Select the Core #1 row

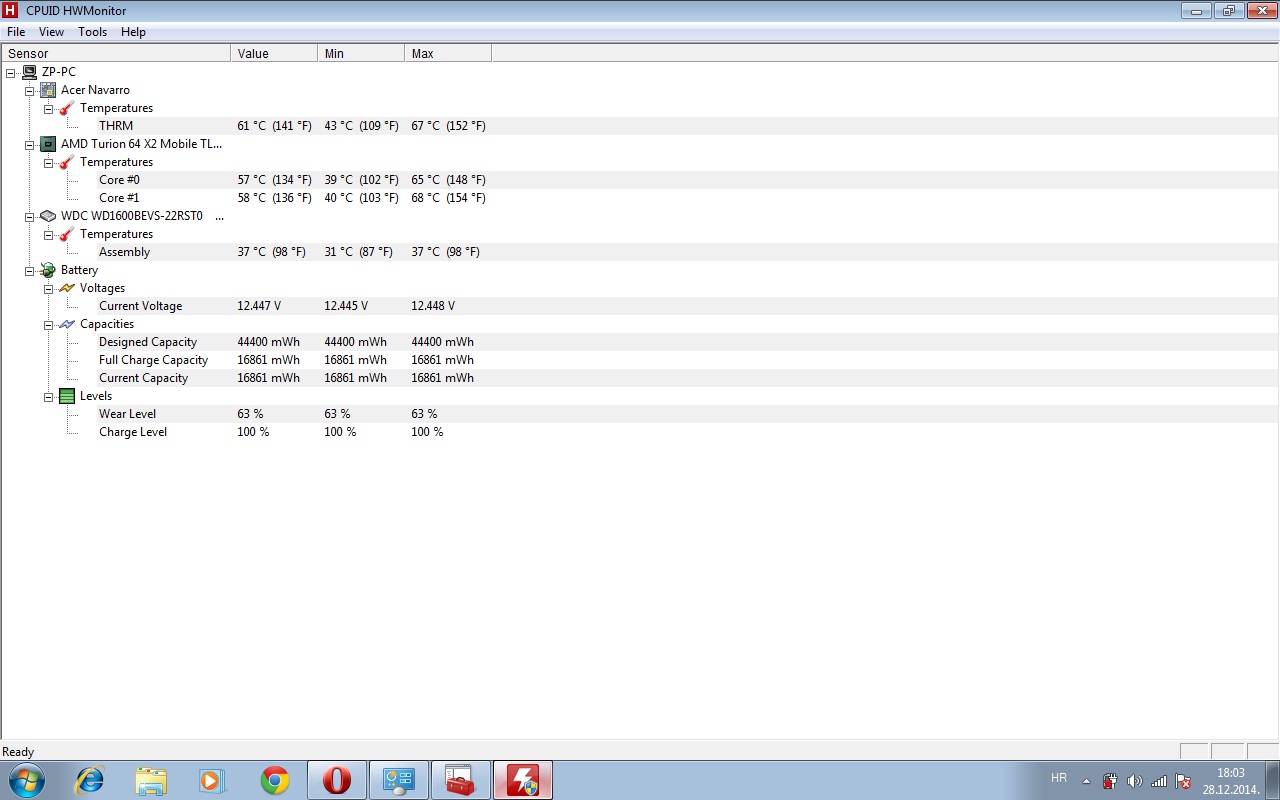640,198
